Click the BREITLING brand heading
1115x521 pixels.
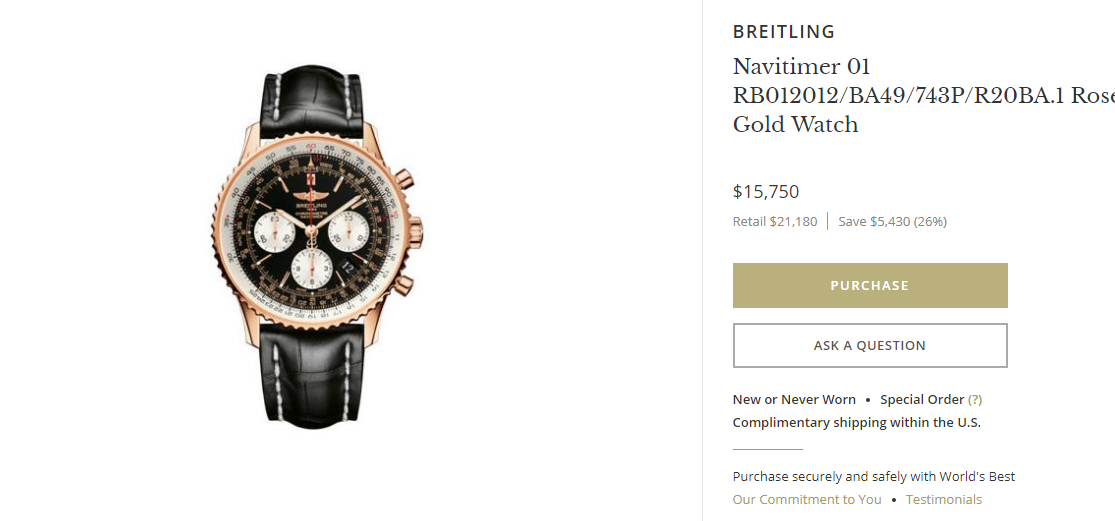[784, 32]
